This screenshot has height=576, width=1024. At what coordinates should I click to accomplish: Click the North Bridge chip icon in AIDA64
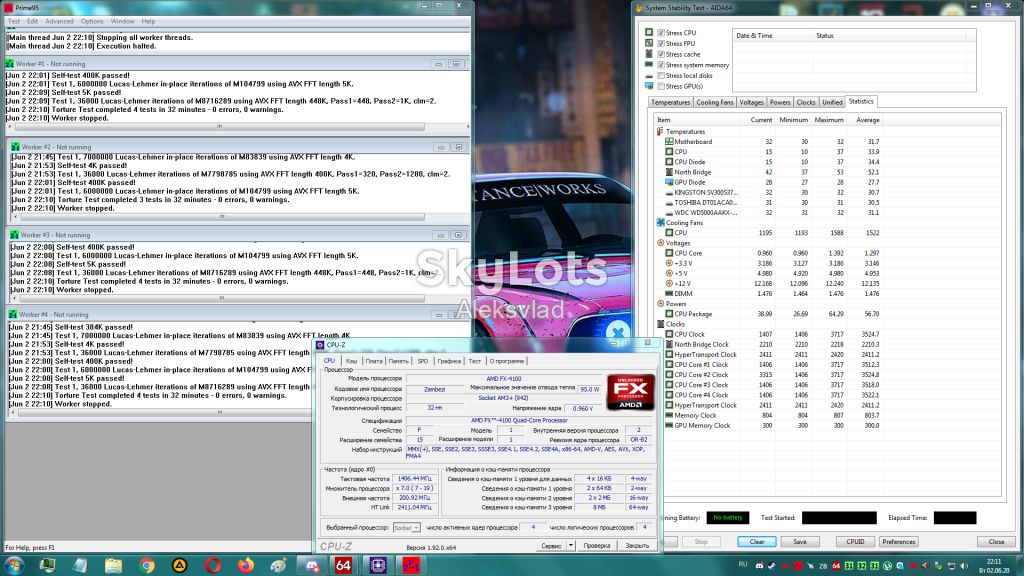pyautogui.click(x=669, y=172)
